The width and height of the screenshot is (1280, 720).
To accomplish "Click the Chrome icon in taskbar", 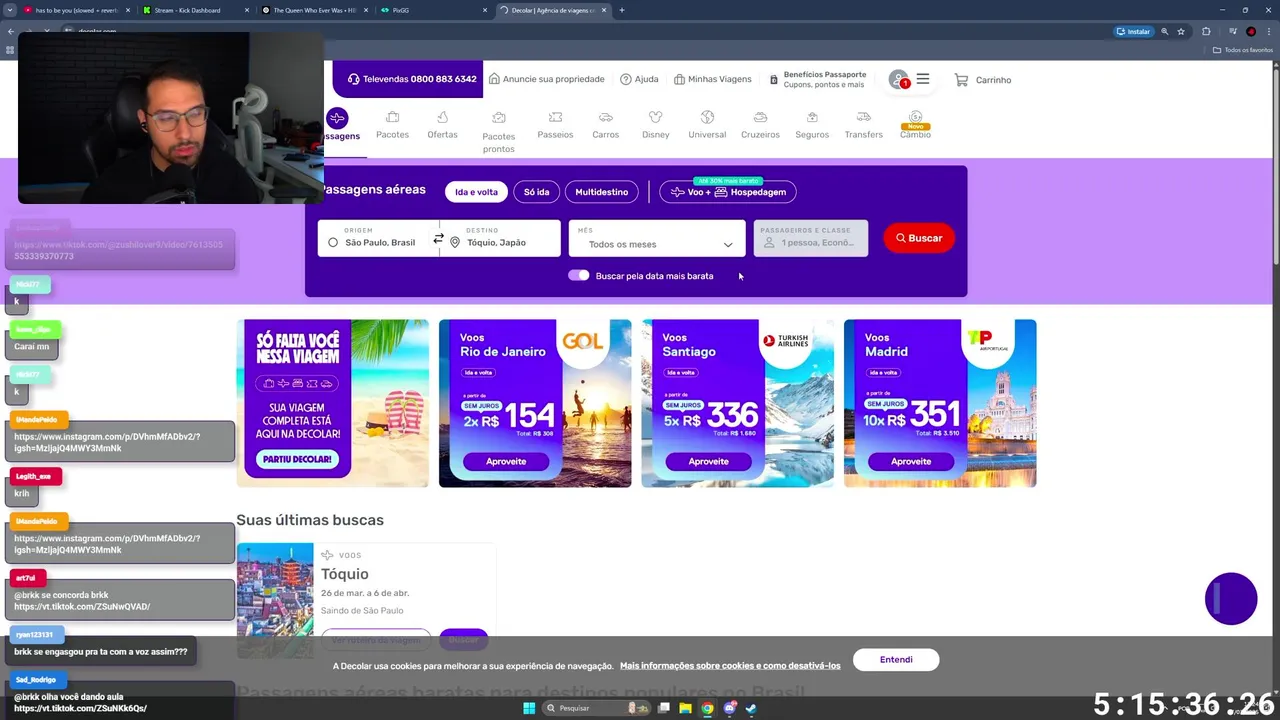I will (x=707, y=708).
